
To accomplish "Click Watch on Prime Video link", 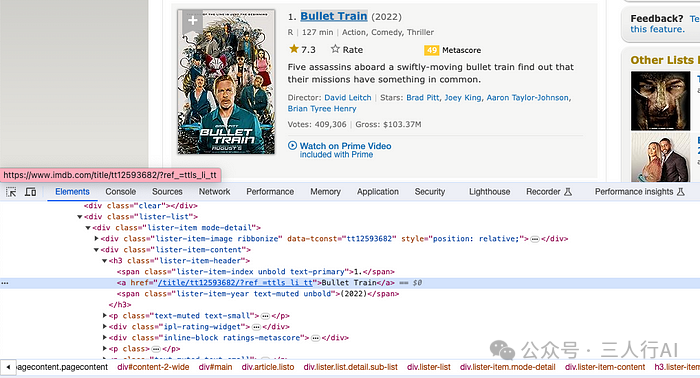I will (x=345, y=146).
